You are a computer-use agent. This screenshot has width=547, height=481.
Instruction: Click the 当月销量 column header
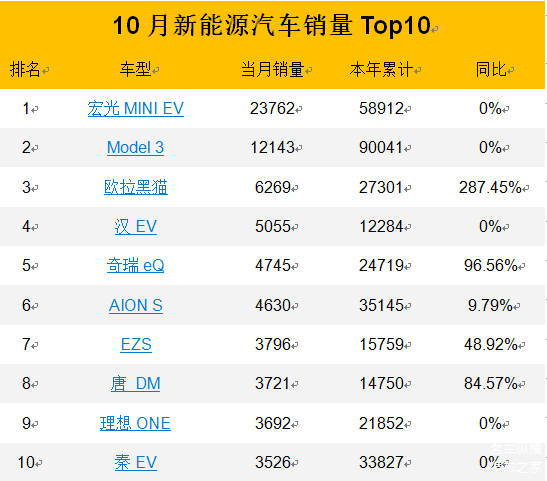tap(272, 69)
